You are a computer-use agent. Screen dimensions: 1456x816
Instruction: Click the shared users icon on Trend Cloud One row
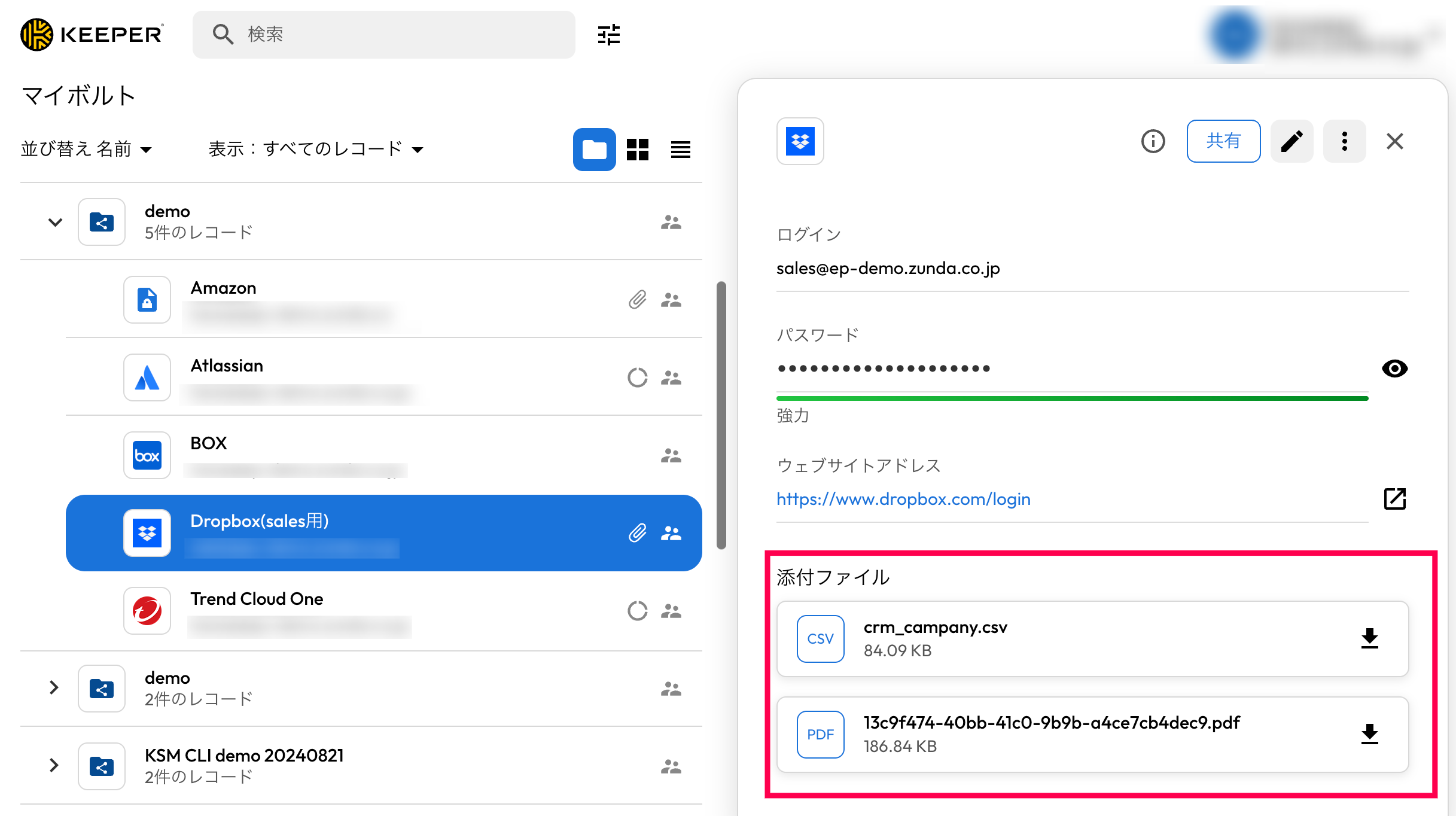(x=671, y=611)
